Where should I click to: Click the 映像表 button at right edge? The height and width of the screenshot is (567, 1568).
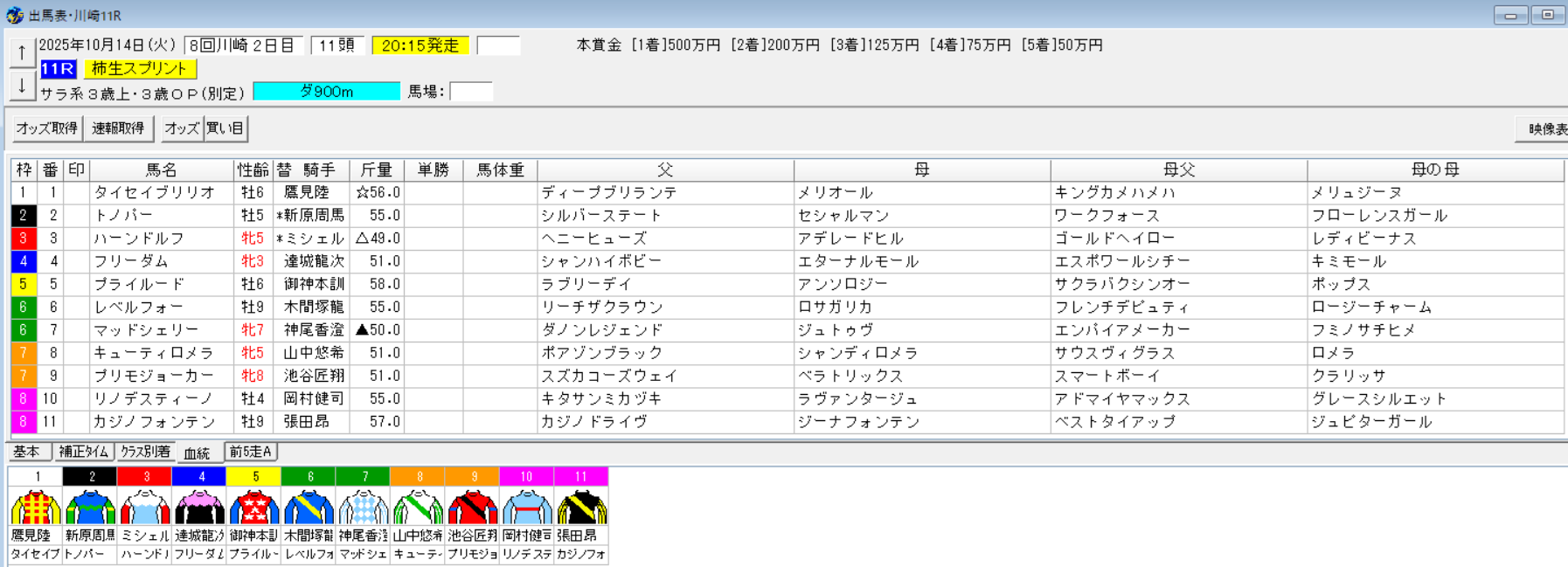coord(1544,128)
